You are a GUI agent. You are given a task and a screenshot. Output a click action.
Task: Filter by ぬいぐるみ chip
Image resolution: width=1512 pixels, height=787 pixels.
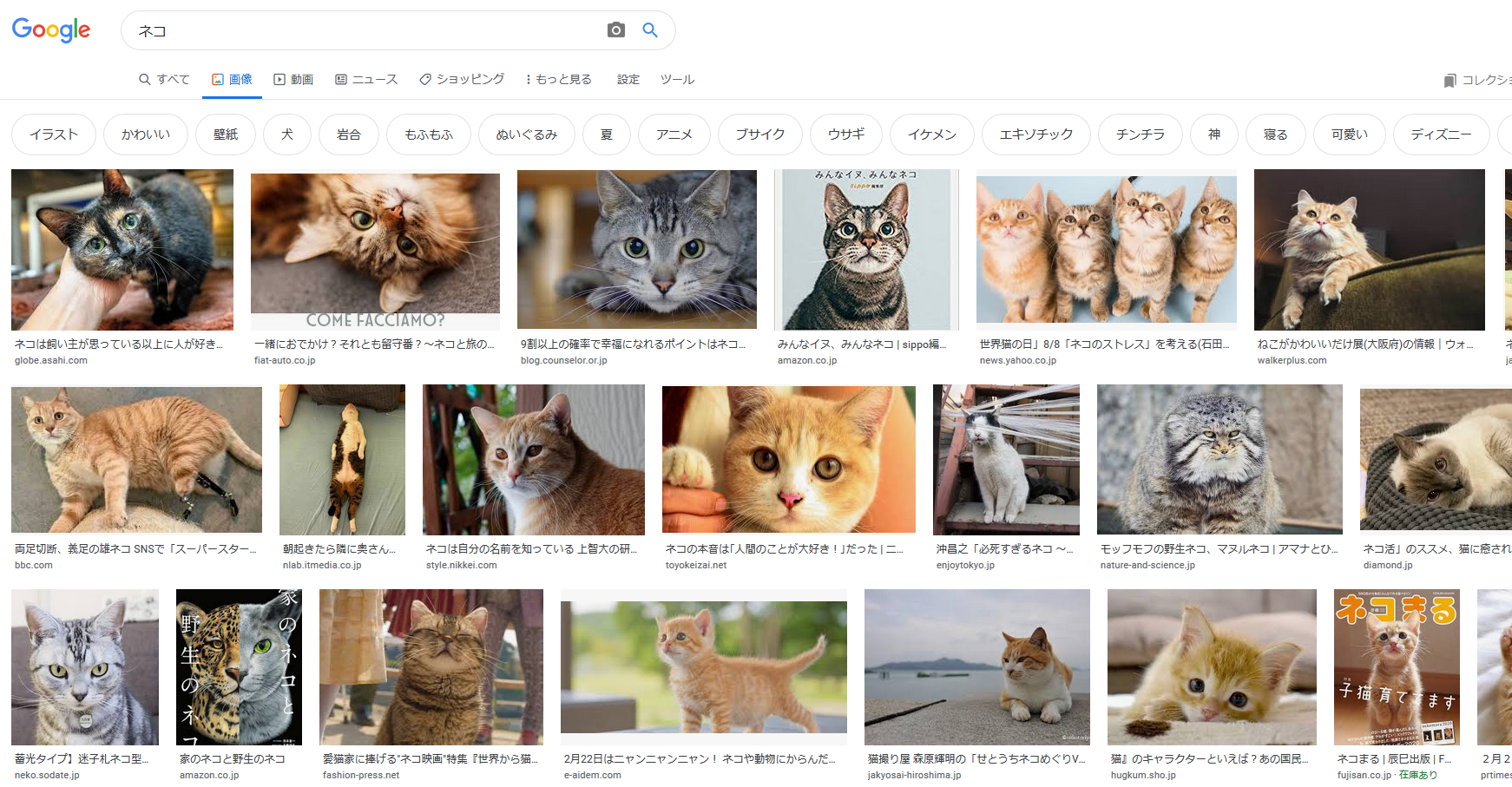coord(527,134)
